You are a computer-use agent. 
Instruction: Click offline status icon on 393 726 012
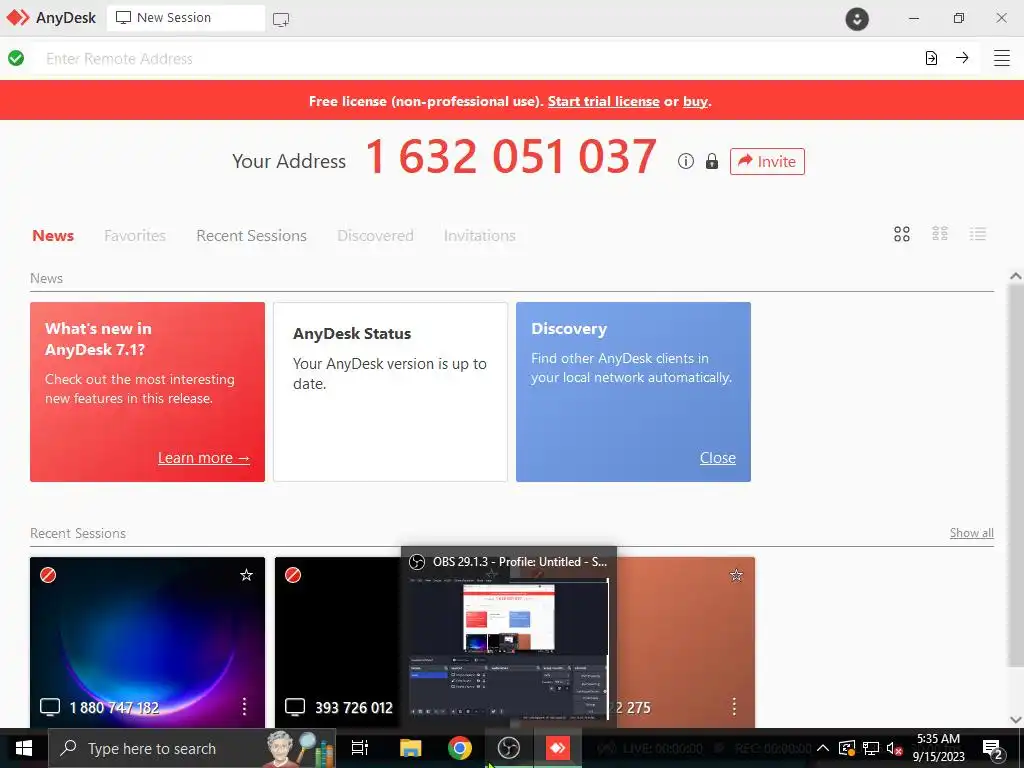(293, 575)
